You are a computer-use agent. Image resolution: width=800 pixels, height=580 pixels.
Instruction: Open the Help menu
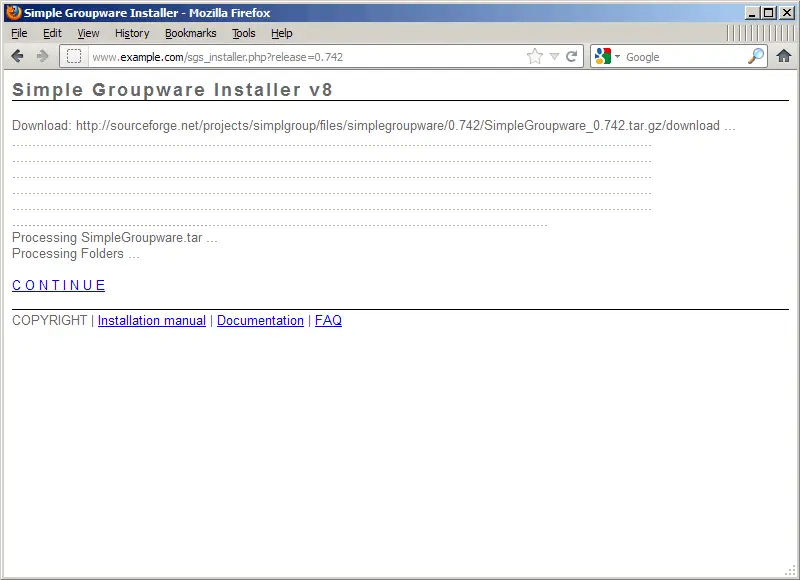coord(282,33)
